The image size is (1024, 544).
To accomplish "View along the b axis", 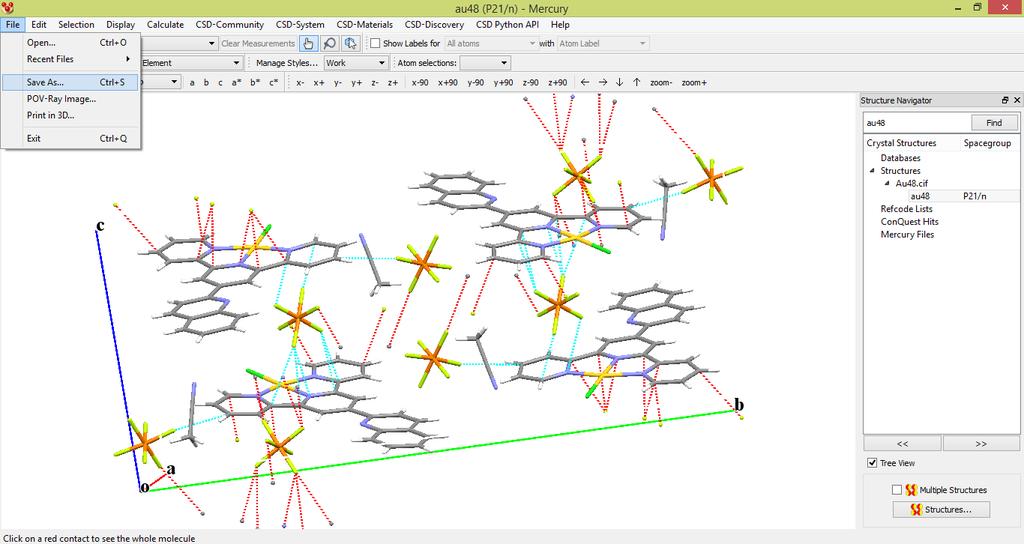I will point(206,83).
